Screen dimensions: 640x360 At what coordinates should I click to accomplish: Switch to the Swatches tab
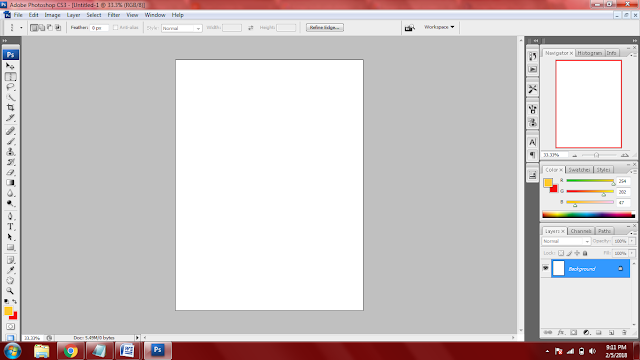coord(579,170)
